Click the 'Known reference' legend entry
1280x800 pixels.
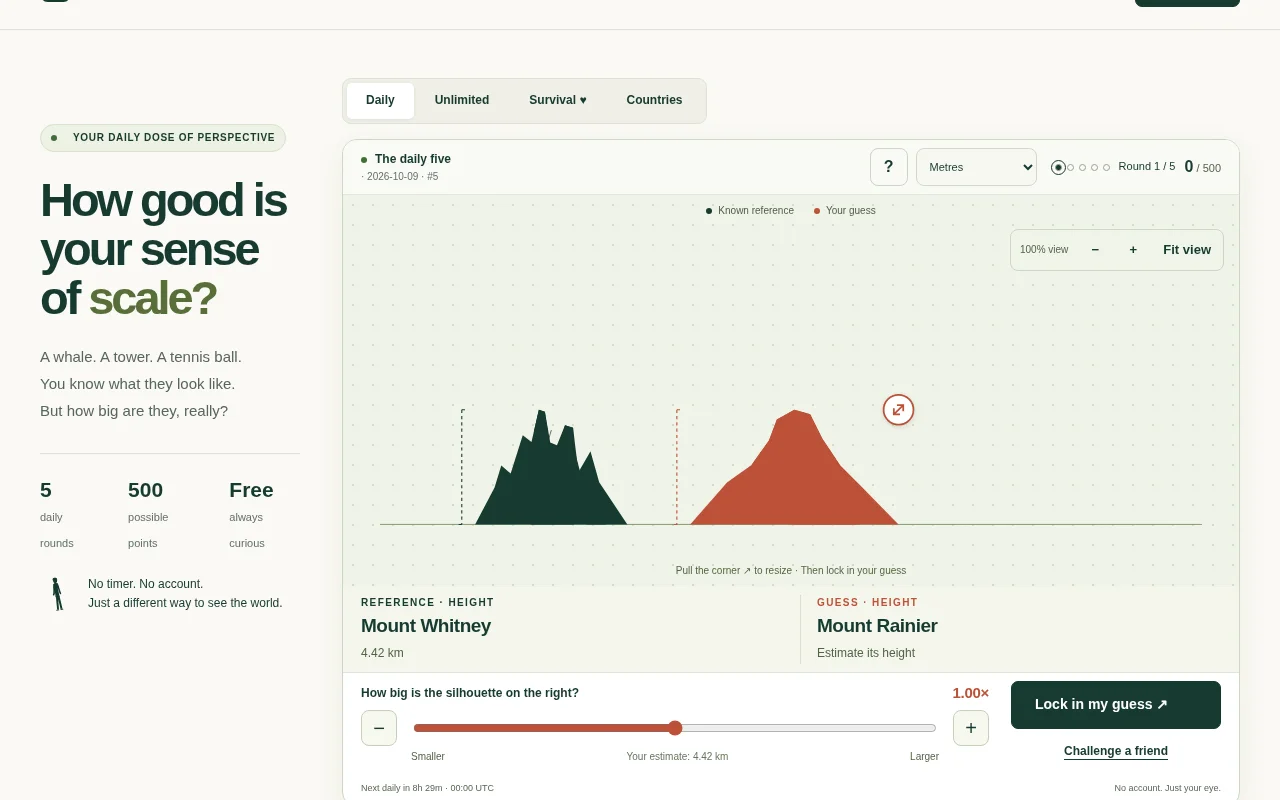coord(750,211)
